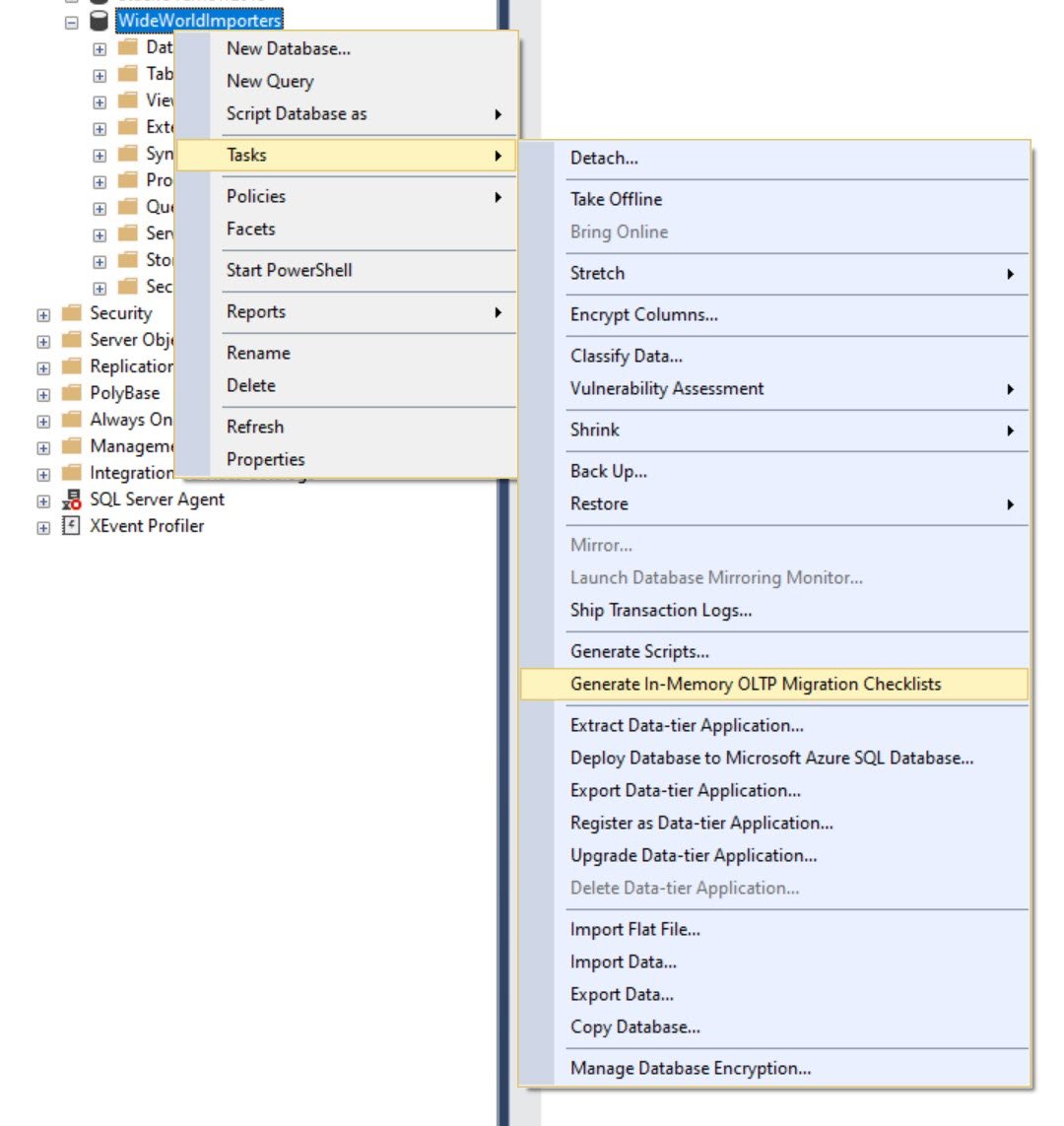Image resolution: width=1064 pixels, height=1126 pixels.
Task: Select Facets in the context menu
Action: (x=346, y=230)
